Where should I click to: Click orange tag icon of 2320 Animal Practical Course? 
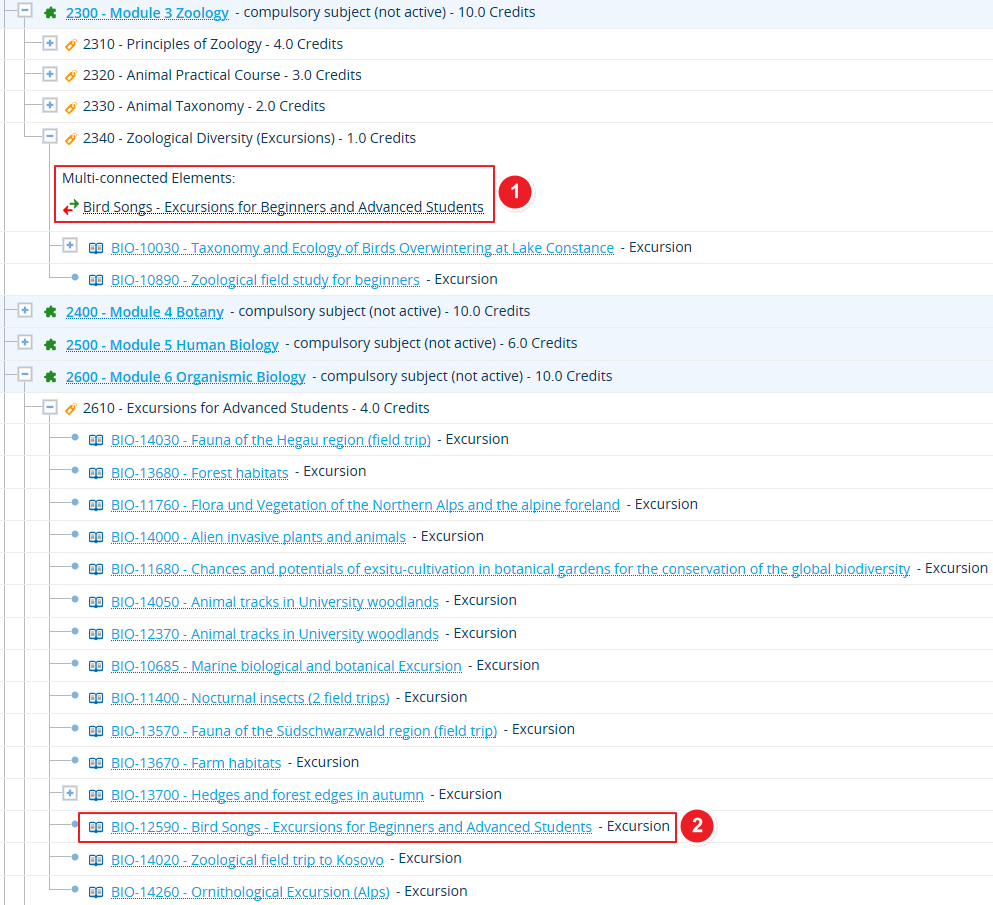click(71, 76)
